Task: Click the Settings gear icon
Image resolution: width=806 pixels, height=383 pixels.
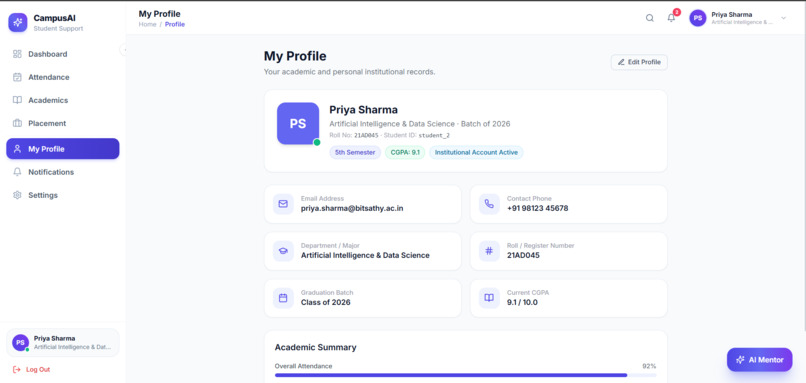Action: tap(17, 195)
